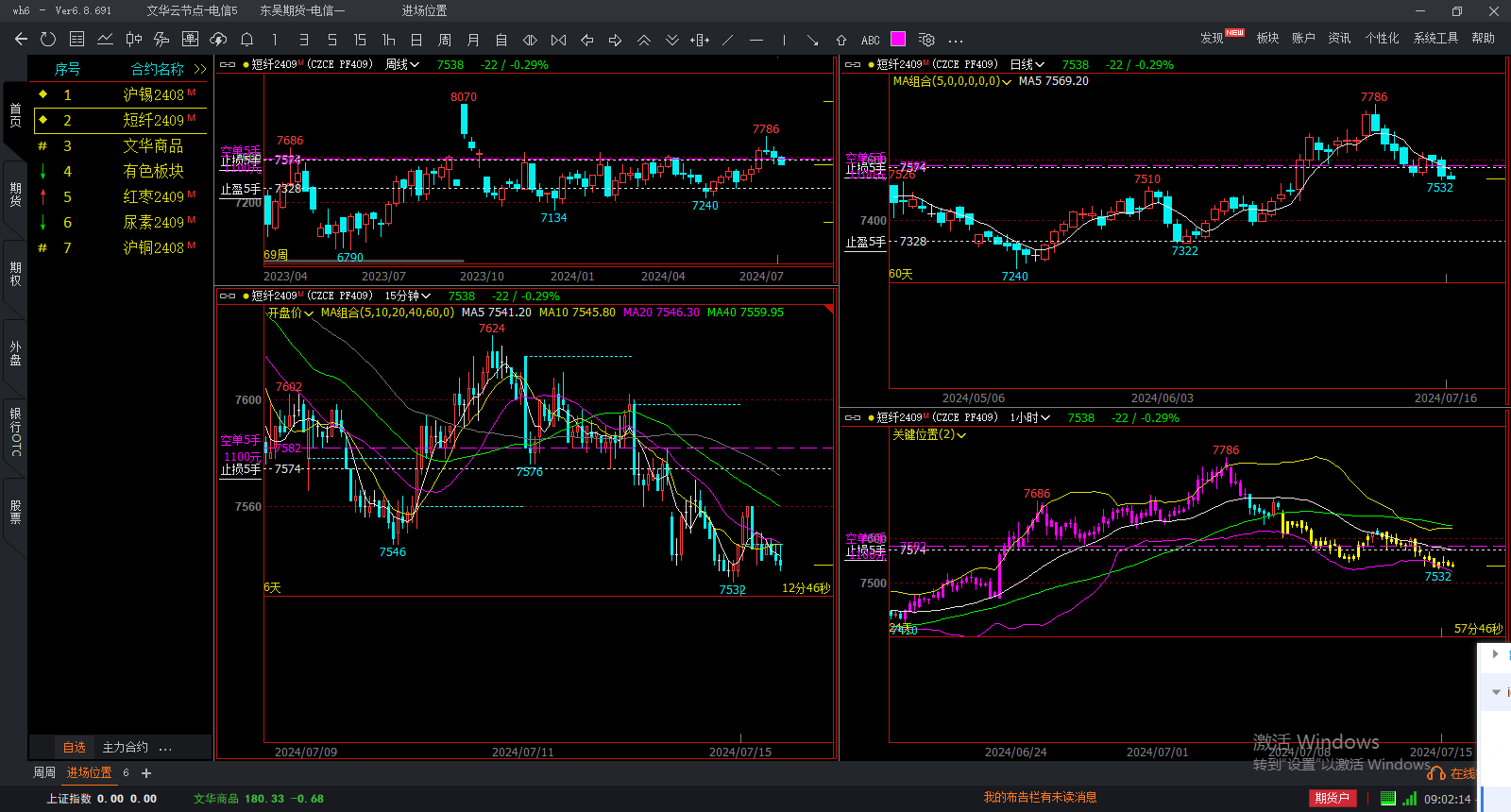The image size is (1511, 812).
Task: Click the double chevron up icon
Action: point(643,40)
